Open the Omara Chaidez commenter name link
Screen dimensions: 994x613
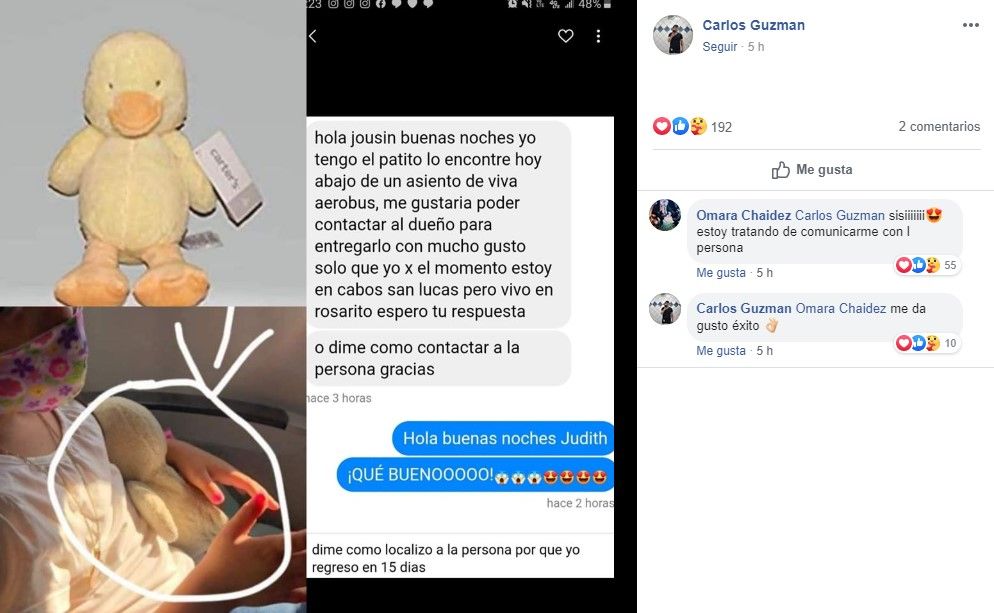[x=743, y=216]
